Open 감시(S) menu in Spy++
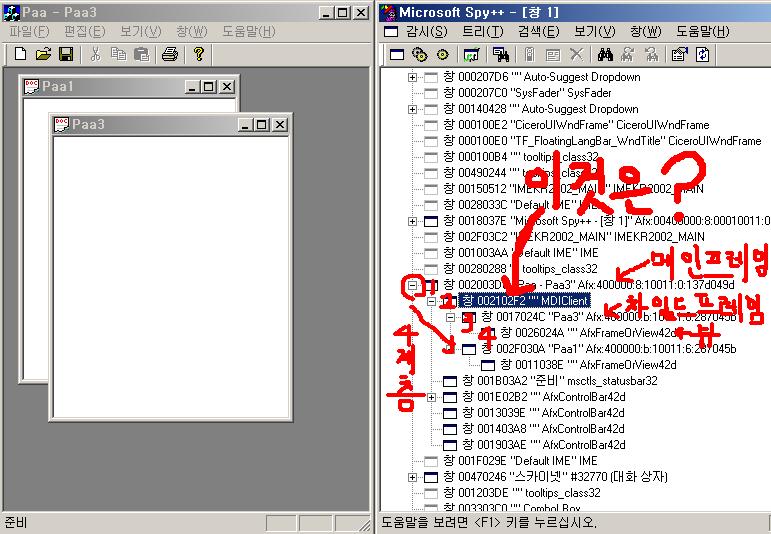The image size is (771, 534). point(426,31)
